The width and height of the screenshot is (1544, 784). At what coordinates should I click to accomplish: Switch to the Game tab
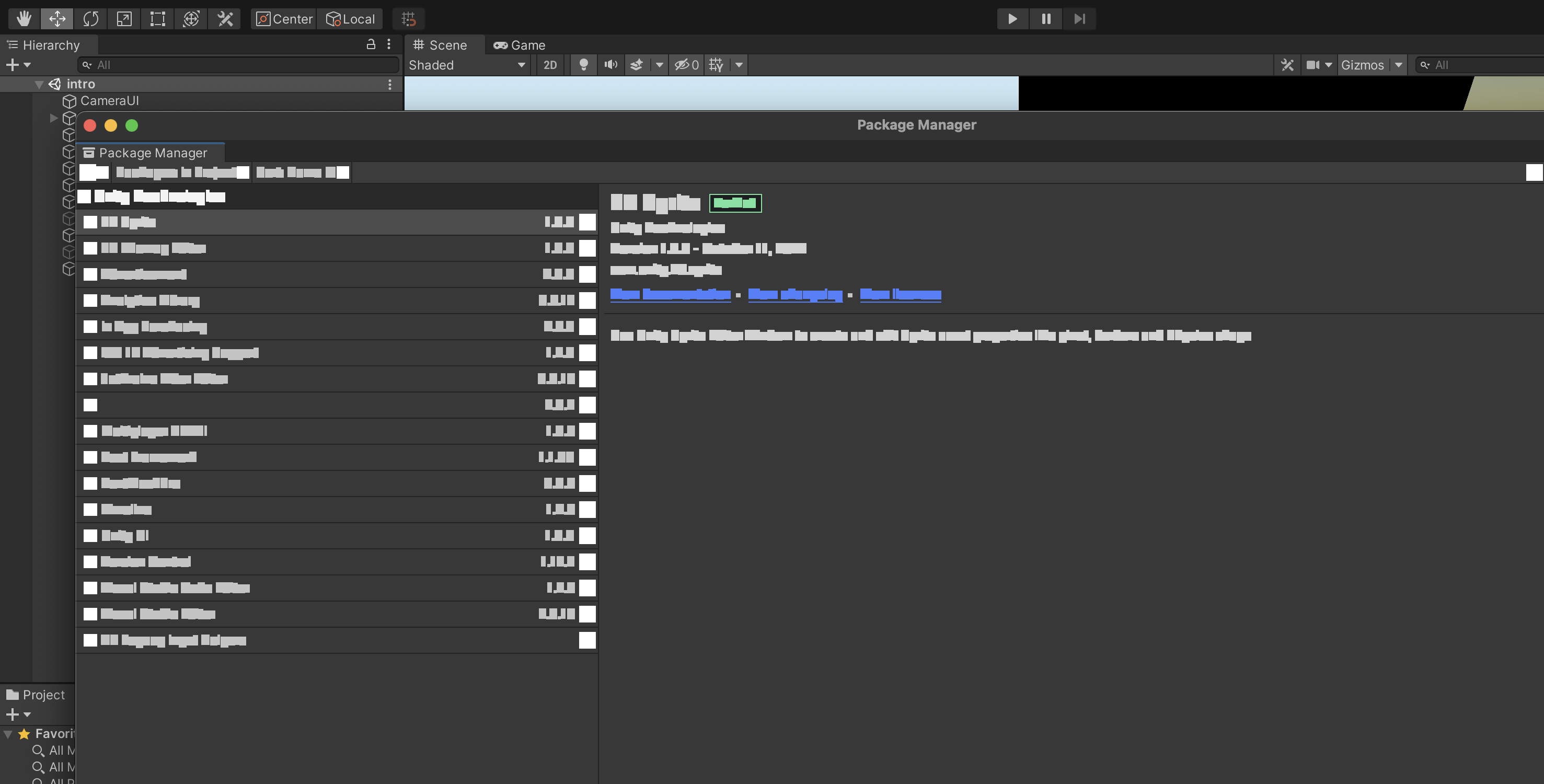[x=519, y=44]
